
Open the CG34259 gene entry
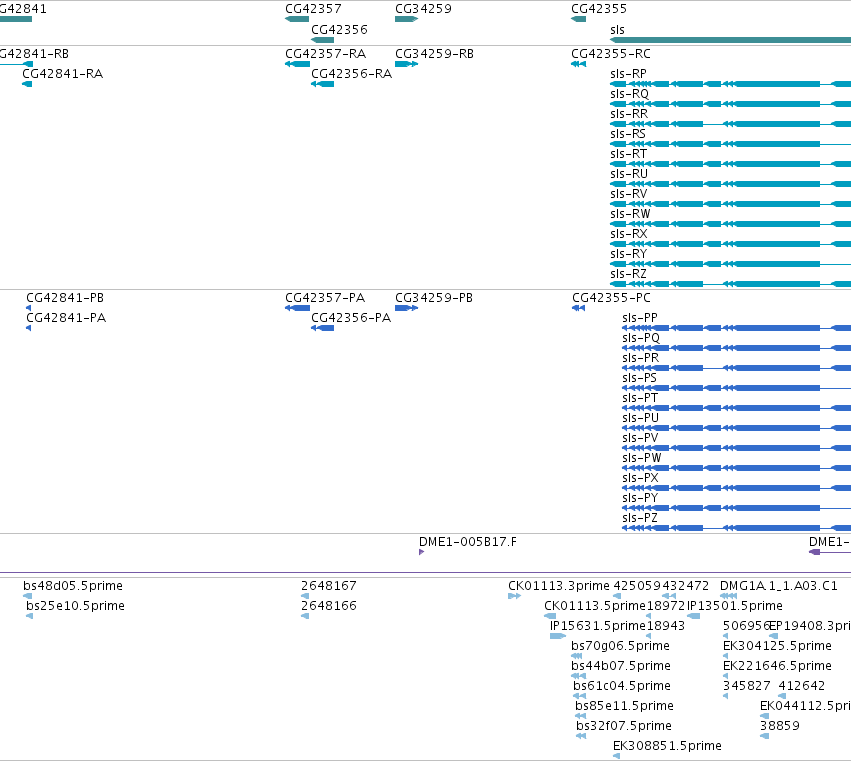pos(423,9)
